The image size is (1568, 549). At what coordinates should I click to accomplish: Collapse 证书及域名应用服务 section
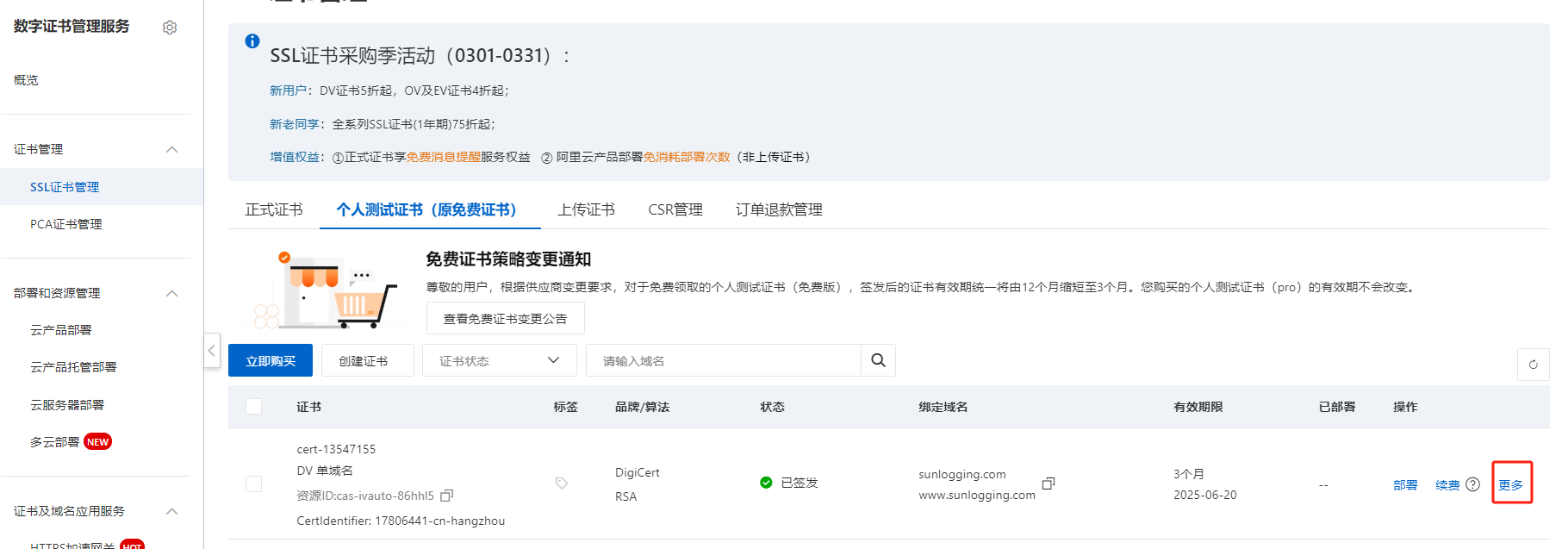171,511
